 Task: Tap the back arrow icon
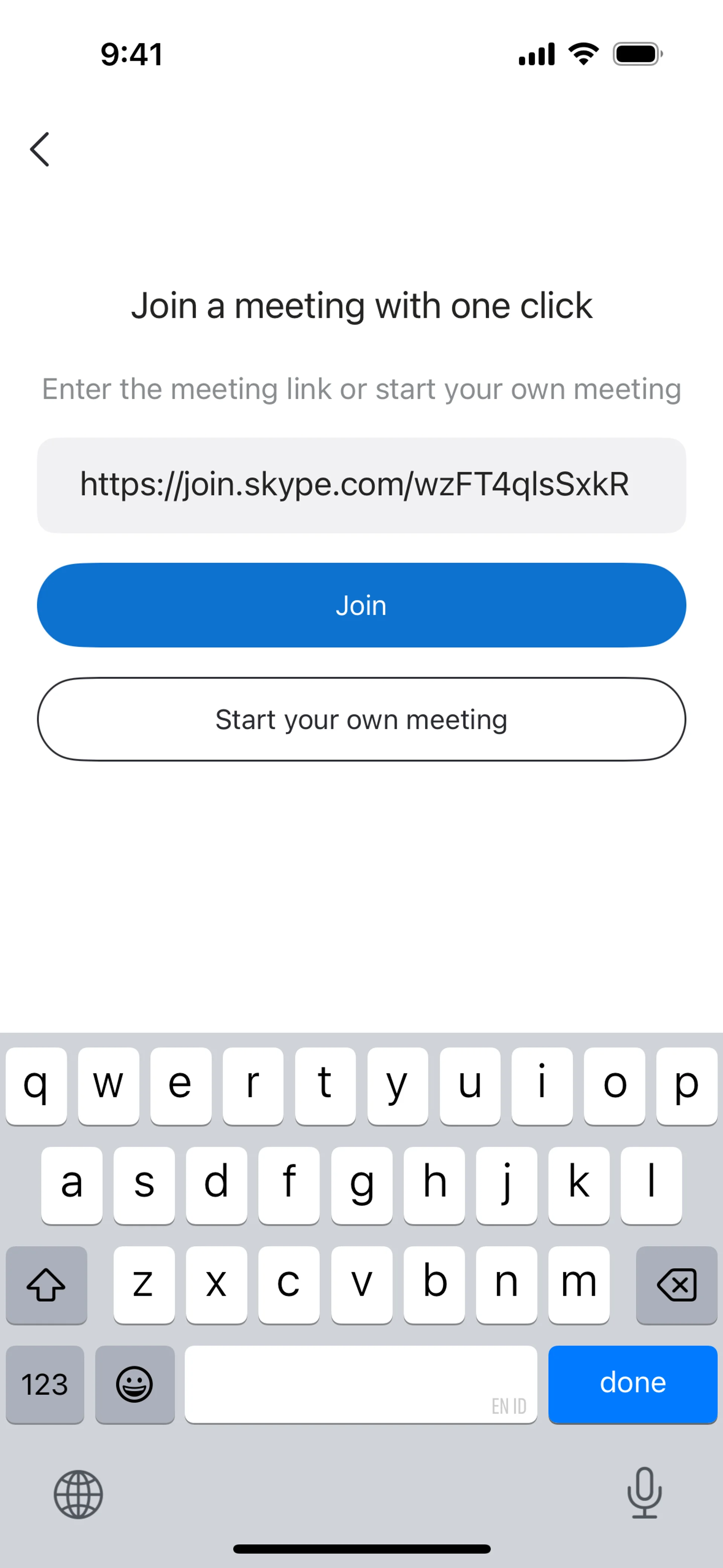(x=40, y=149)
